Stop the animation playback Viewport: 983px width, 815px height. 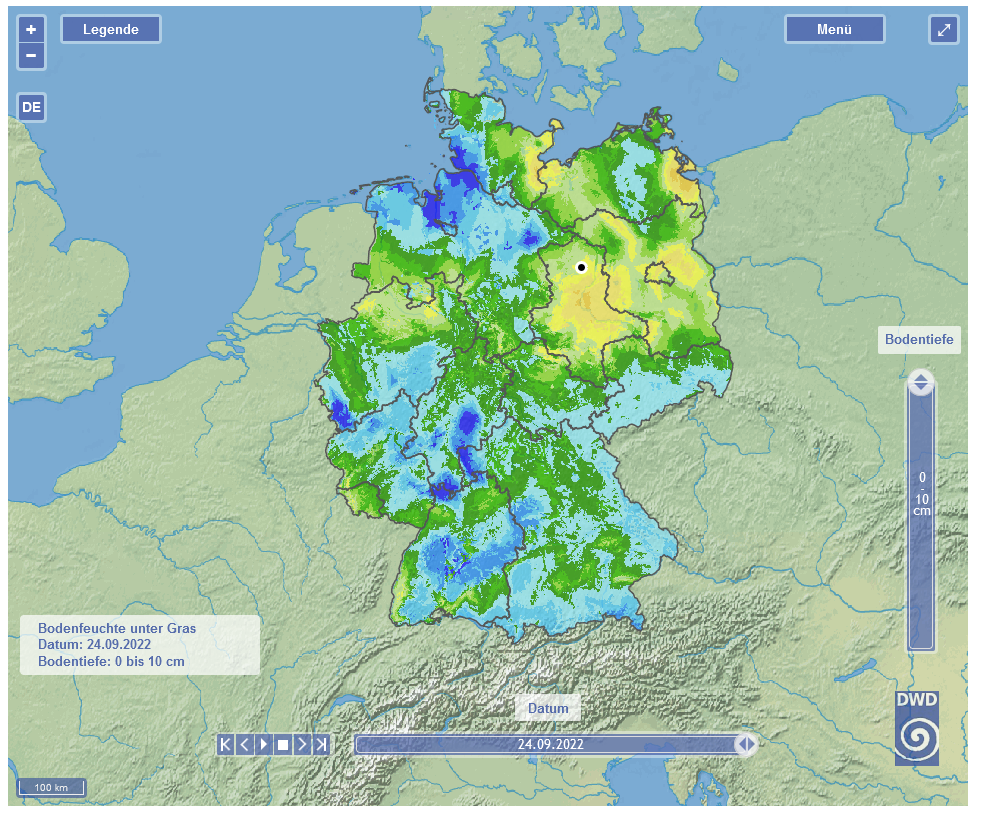pyautogui.click(x=283, y=744)
